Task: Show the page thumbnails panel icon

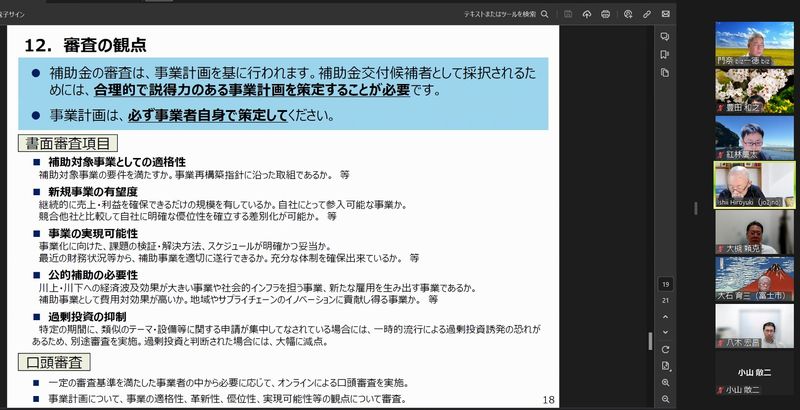Action: click(665, 72)
